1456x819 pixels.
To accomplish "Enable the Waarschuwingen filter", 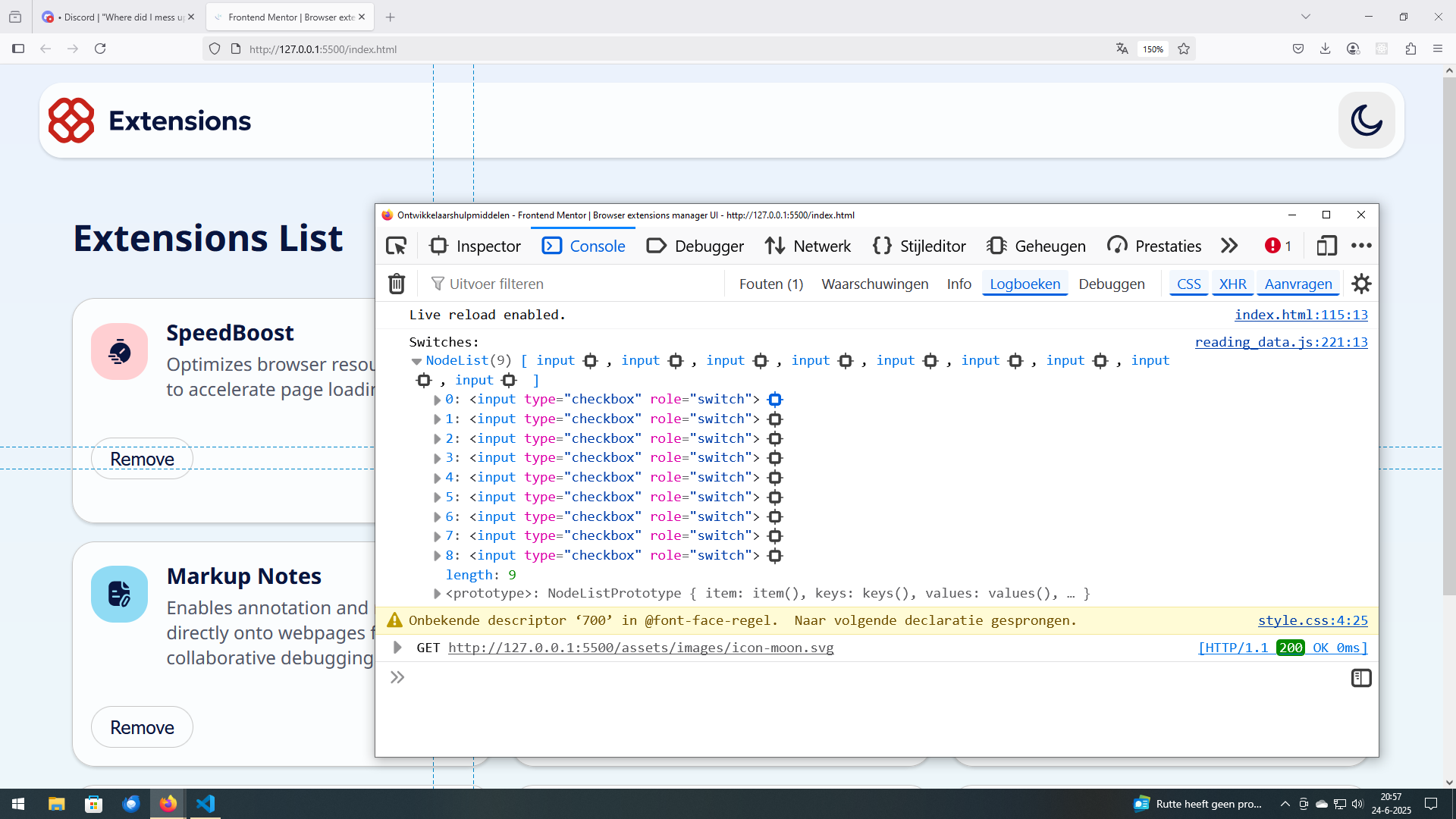I will point(874,284).
